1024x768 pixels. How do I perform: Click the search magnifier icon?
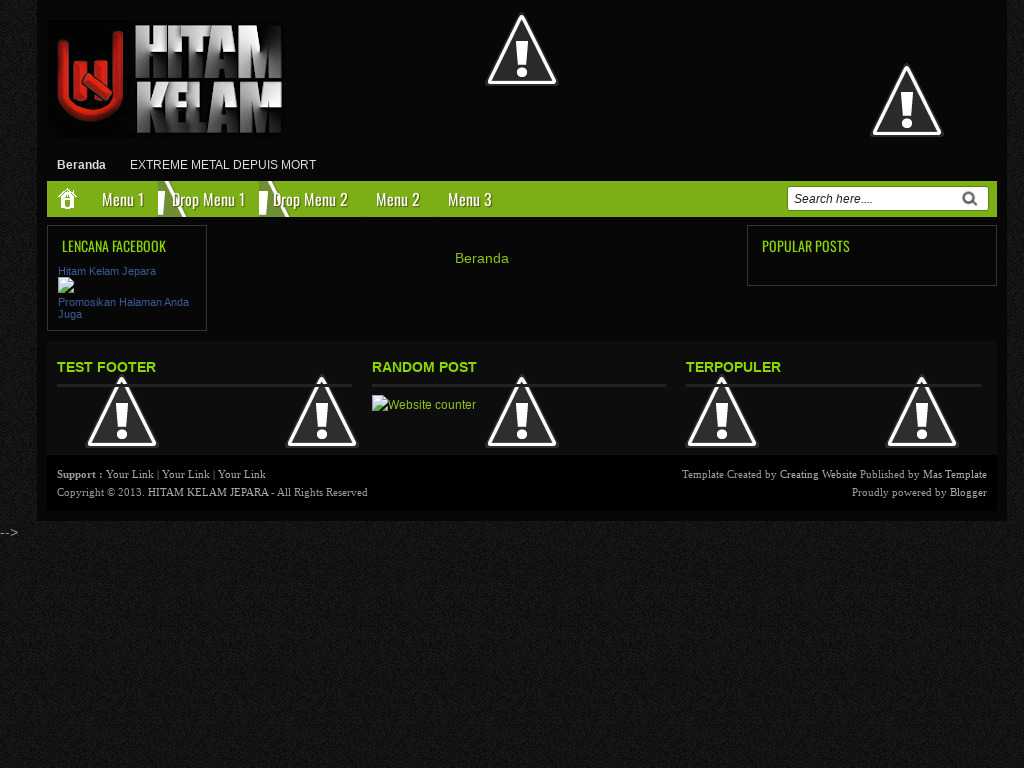(969, 199)
